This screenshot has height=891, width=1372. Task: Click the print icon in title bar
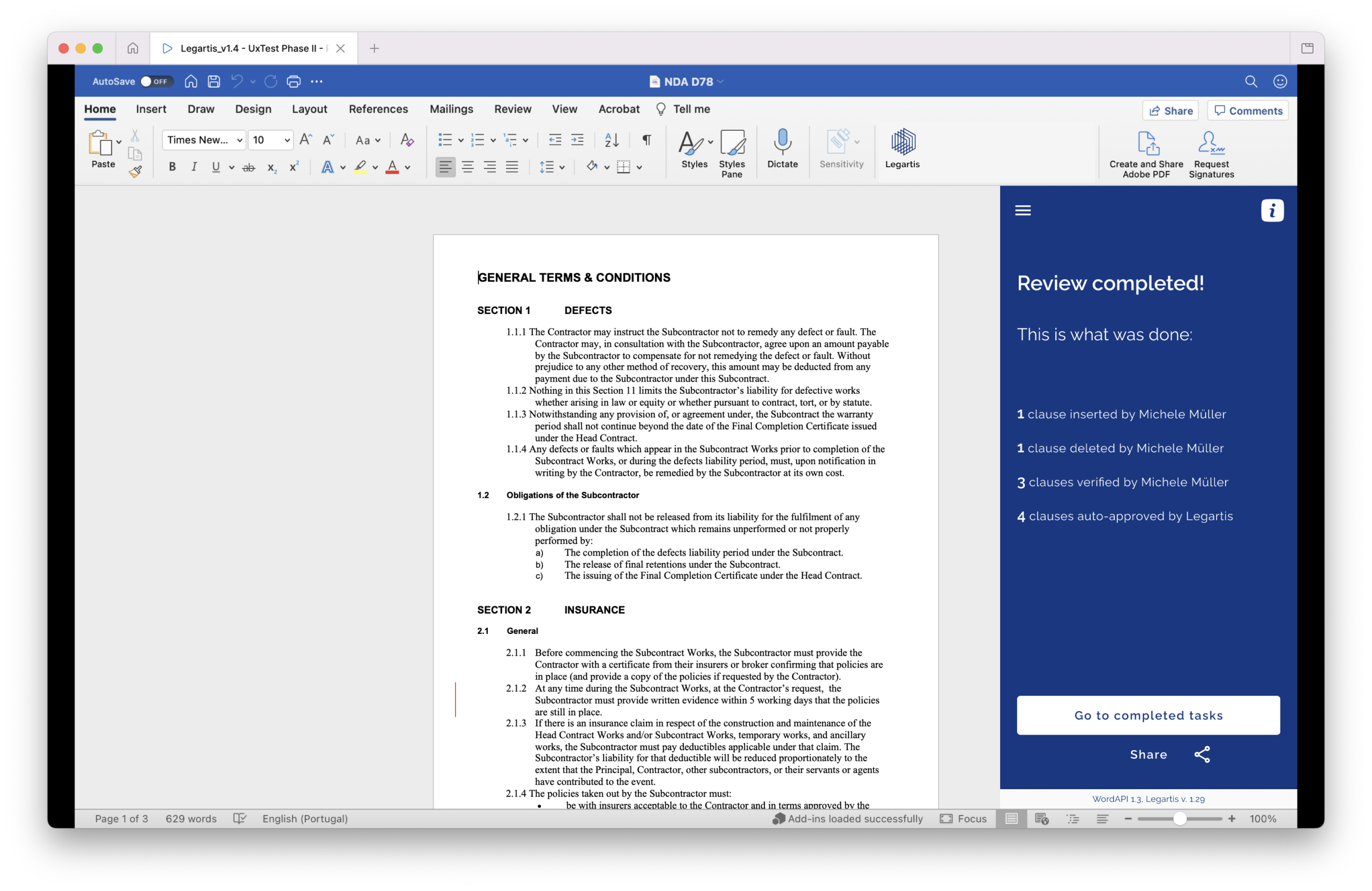point(293,81)
